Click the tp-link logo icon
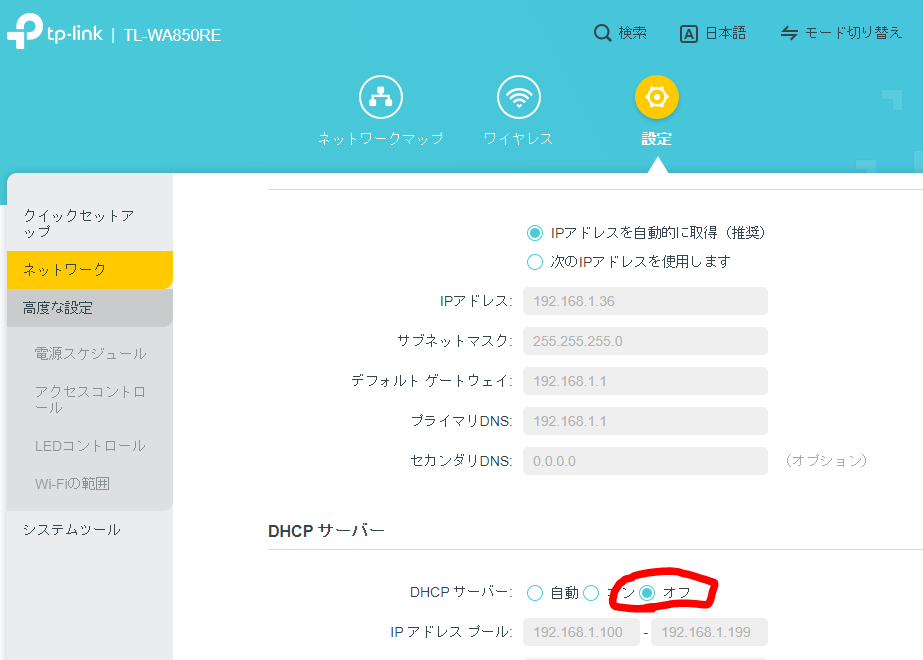The width and height of the screenshot is (923, 660). pos(24,31)
